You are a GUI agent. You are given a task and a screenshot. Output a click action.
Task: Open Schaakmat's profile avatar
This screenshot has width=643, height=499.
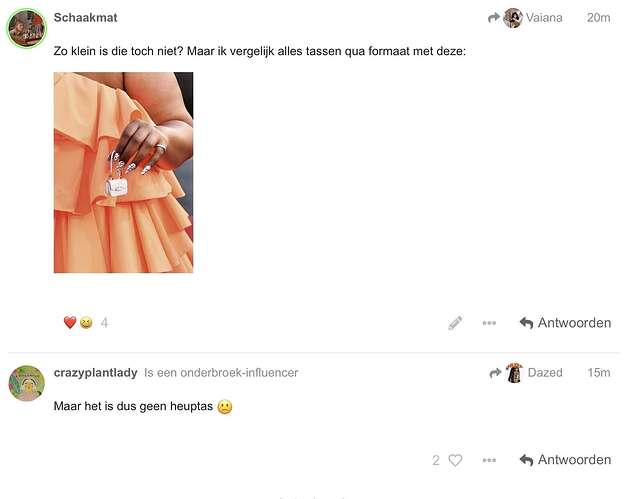(x=27, y=28)
